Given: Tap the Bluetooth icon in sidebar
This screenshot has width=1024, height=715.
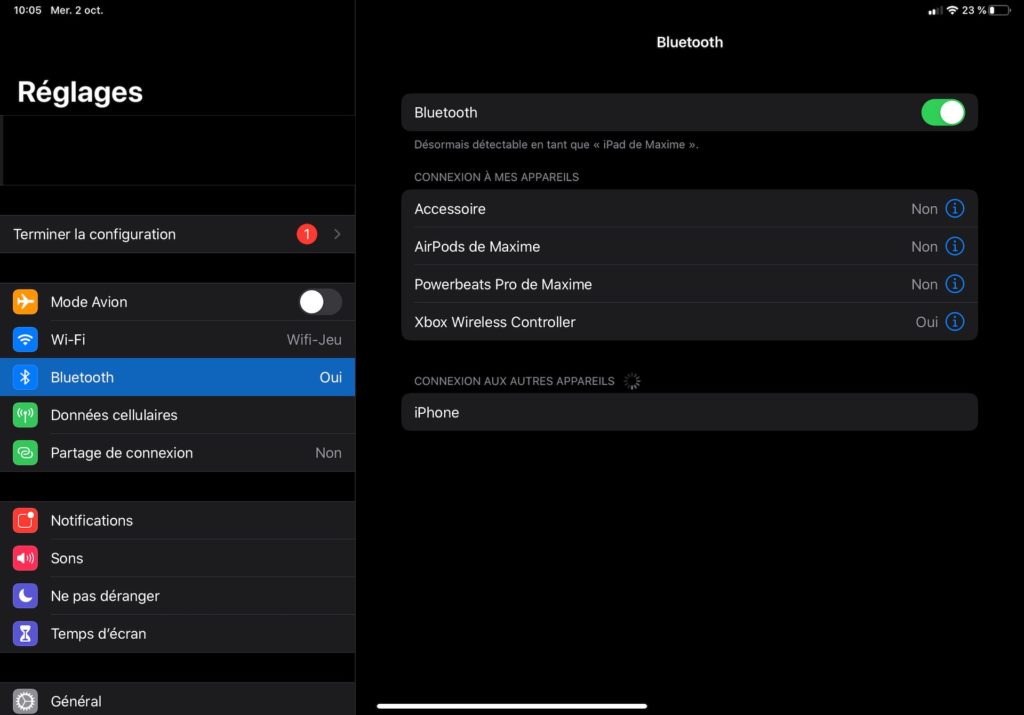Looking at the screenshot, I should point(25,377).
